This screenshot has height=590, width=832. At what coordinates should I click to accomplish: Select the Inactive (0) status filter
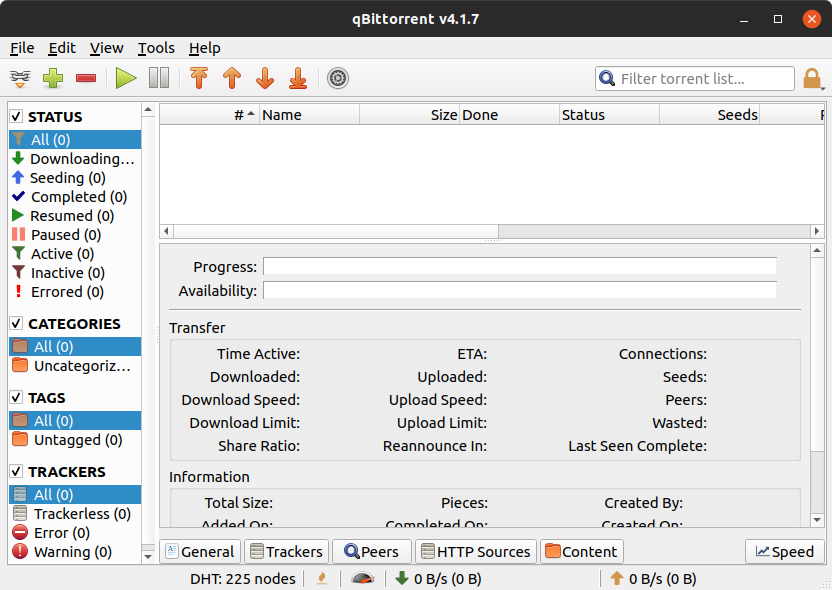point(75,273)
